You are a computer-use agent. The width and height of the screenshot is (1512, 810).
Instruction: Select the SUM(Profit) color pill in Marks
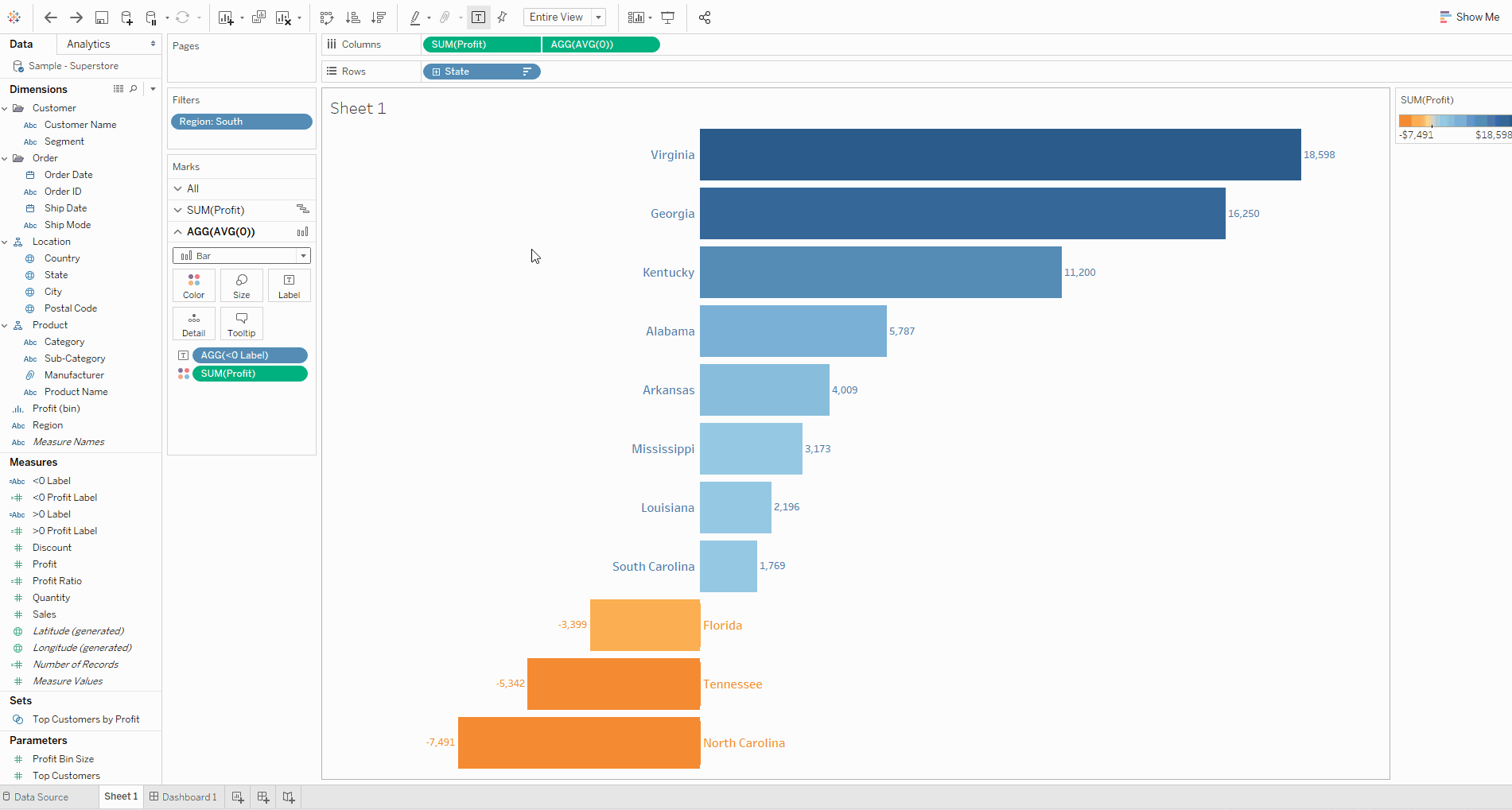(x=250, y=374)
